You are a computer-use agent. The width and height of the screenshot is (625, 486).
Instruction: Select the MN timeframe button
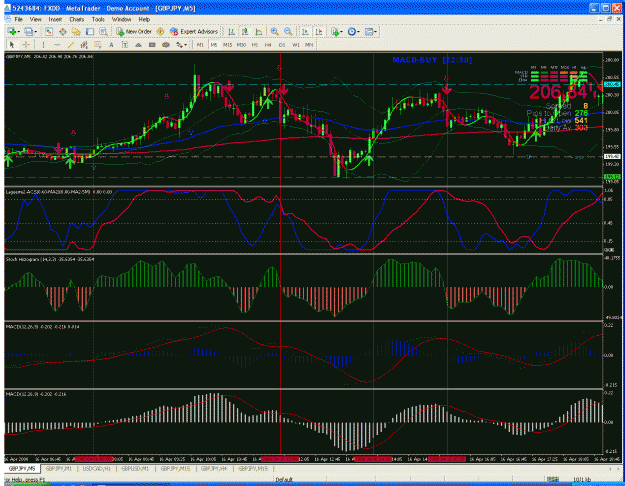pos(309,45)
